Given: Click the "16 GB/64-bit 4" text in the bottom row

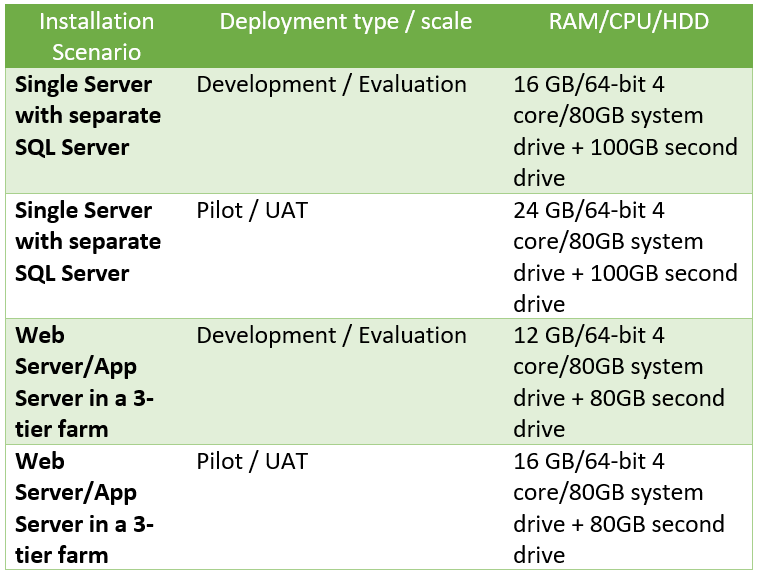Looking at the screenshot, I should point(588,461).
